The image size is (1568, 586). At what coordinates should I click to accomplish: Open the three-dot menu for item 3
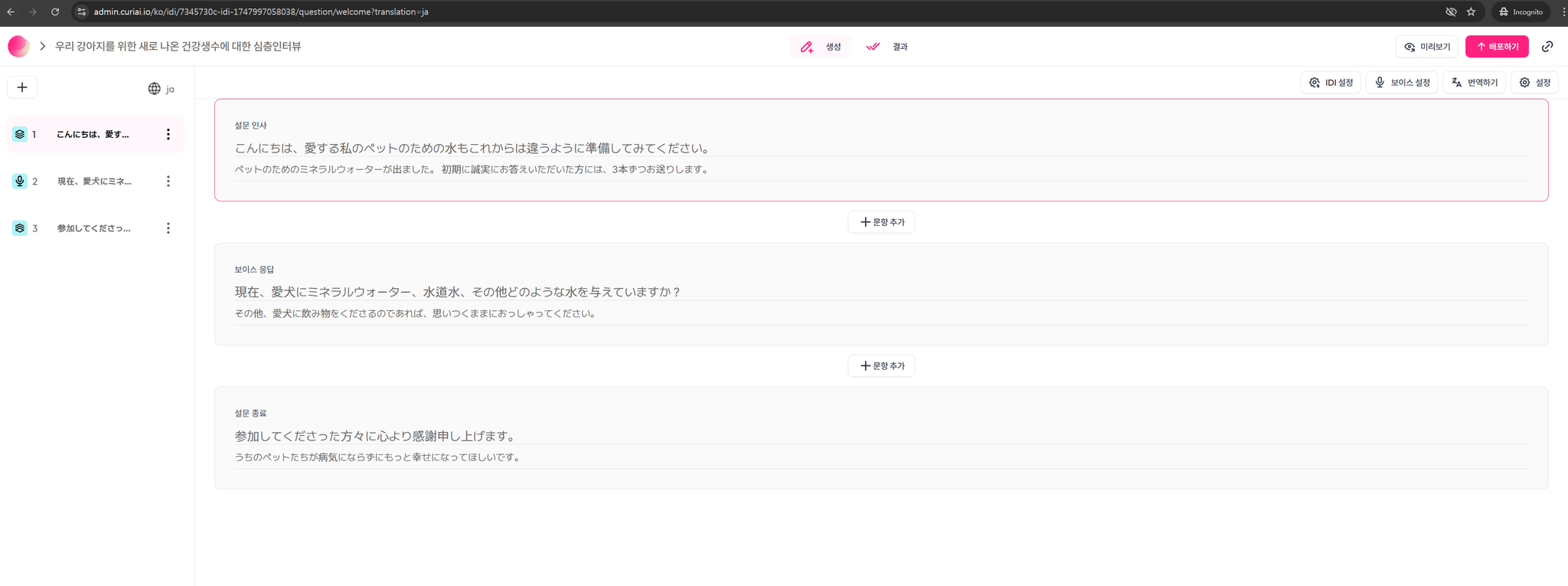point(168,228)
